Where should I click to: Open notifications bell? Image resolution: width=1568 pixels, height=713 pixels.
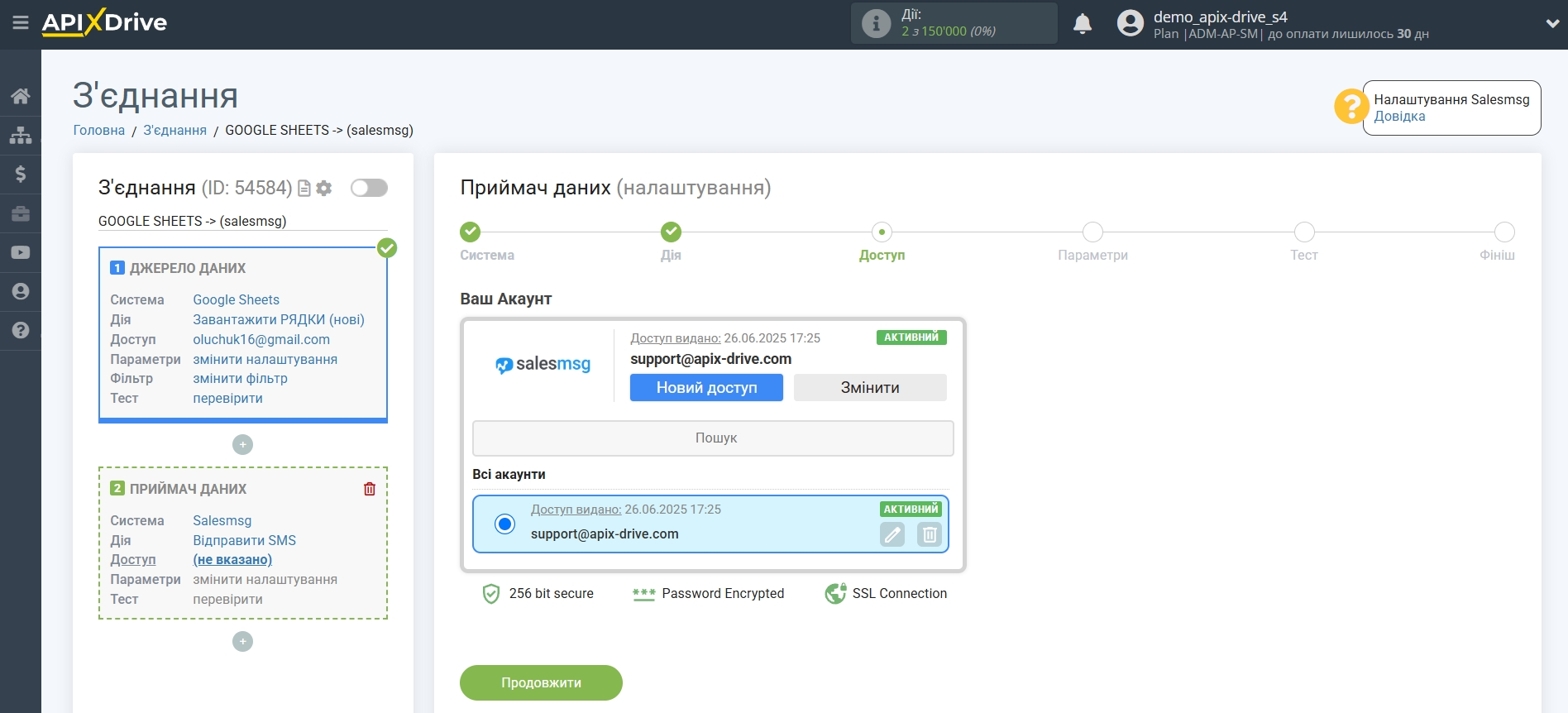pos(1083,23)
